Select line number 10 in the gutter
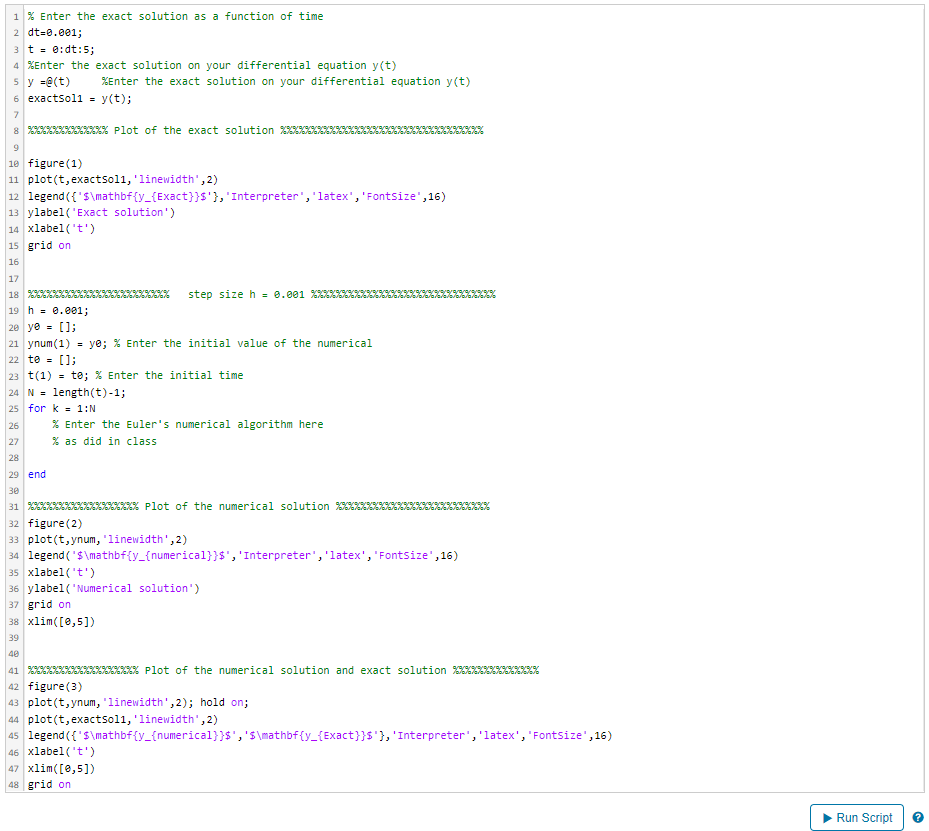 [12, 162]
